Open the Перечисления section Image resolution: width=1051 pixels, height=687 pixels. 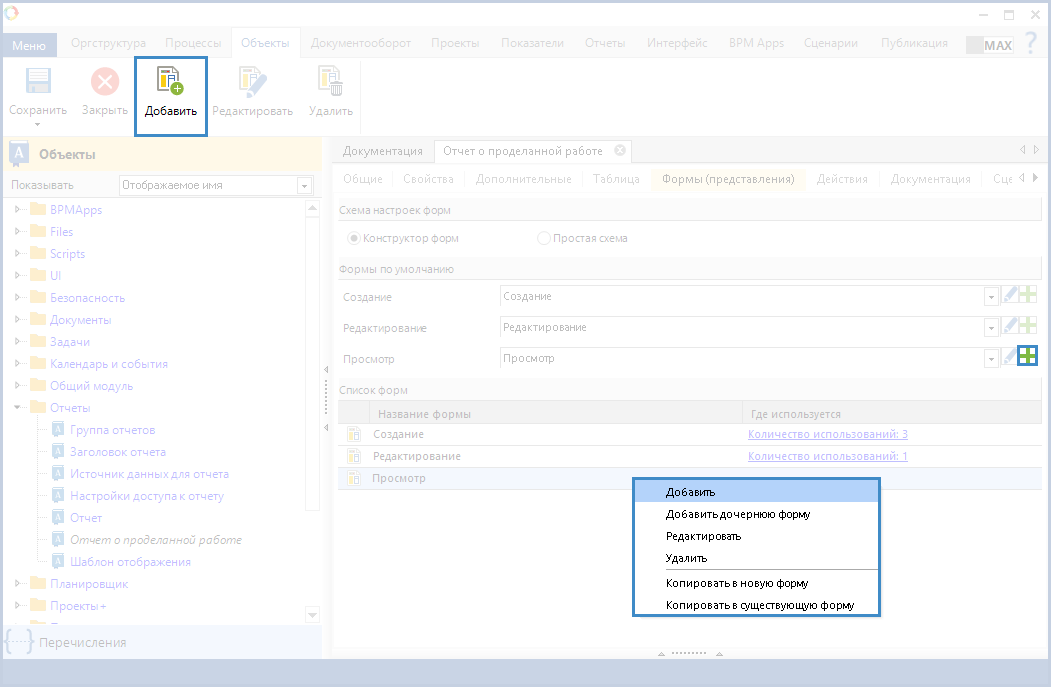162,642
